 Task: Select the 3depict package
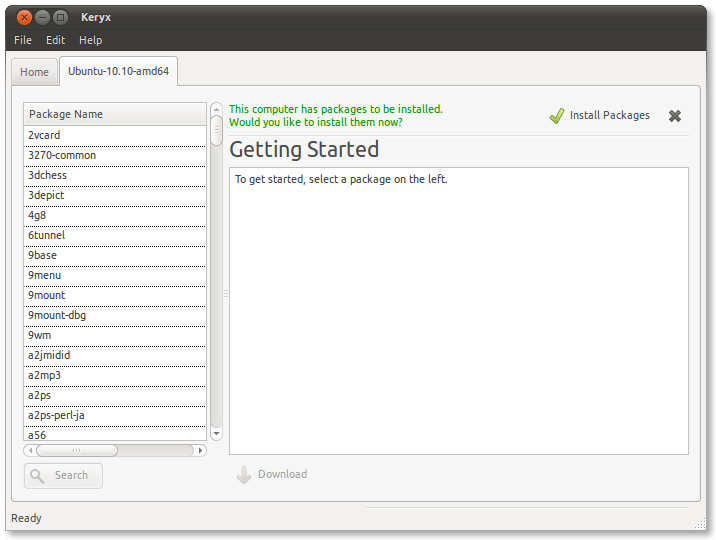pos(115,196)
